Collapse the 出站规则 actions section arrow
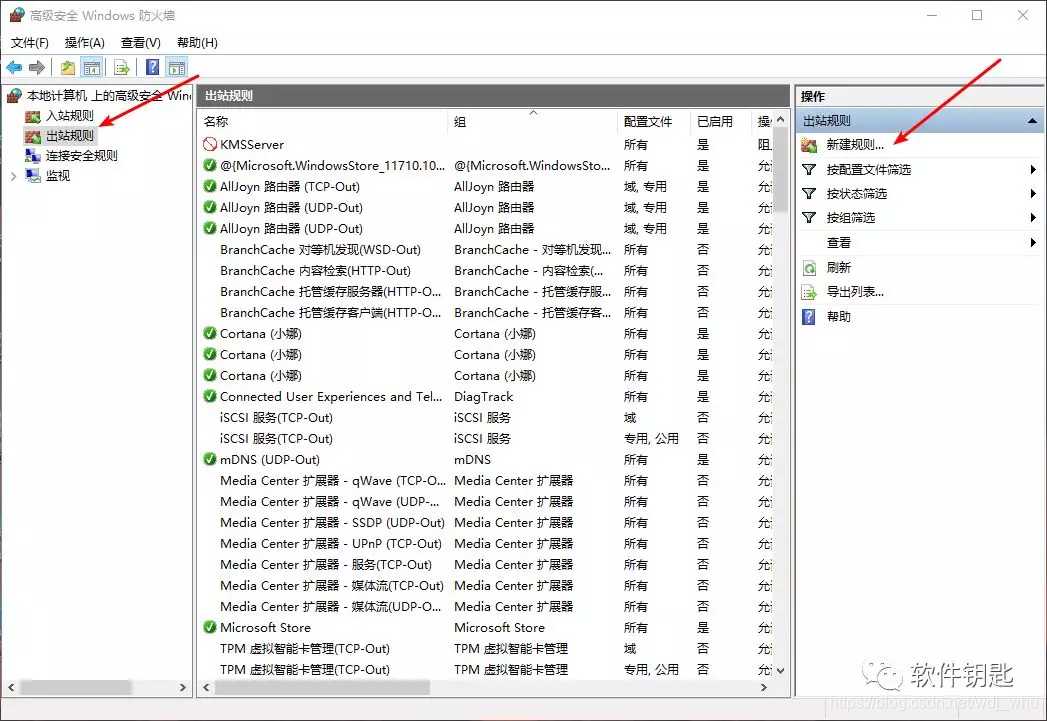 [x=1032, y=121]
